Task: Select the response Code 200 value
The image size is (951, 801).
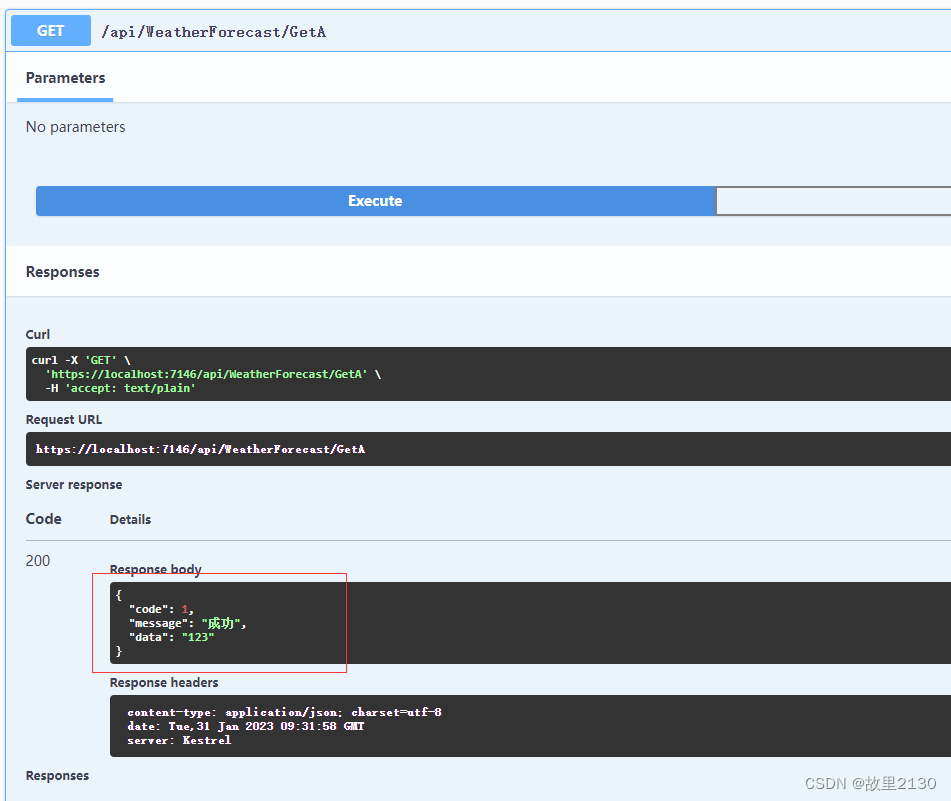Action: (x=37, y=560)
